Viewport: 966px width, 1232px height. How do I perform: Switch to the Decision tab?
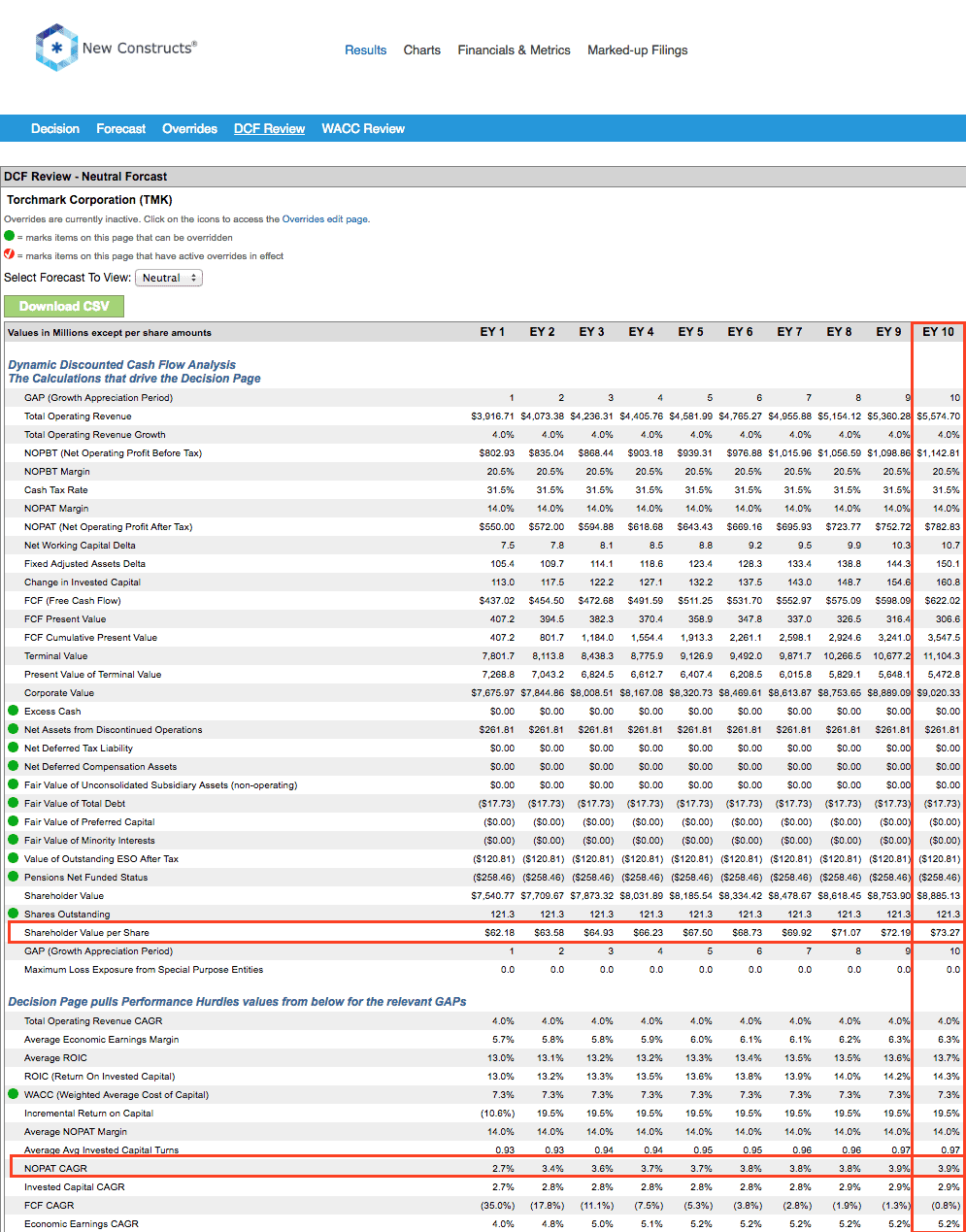tap(55, 128)
